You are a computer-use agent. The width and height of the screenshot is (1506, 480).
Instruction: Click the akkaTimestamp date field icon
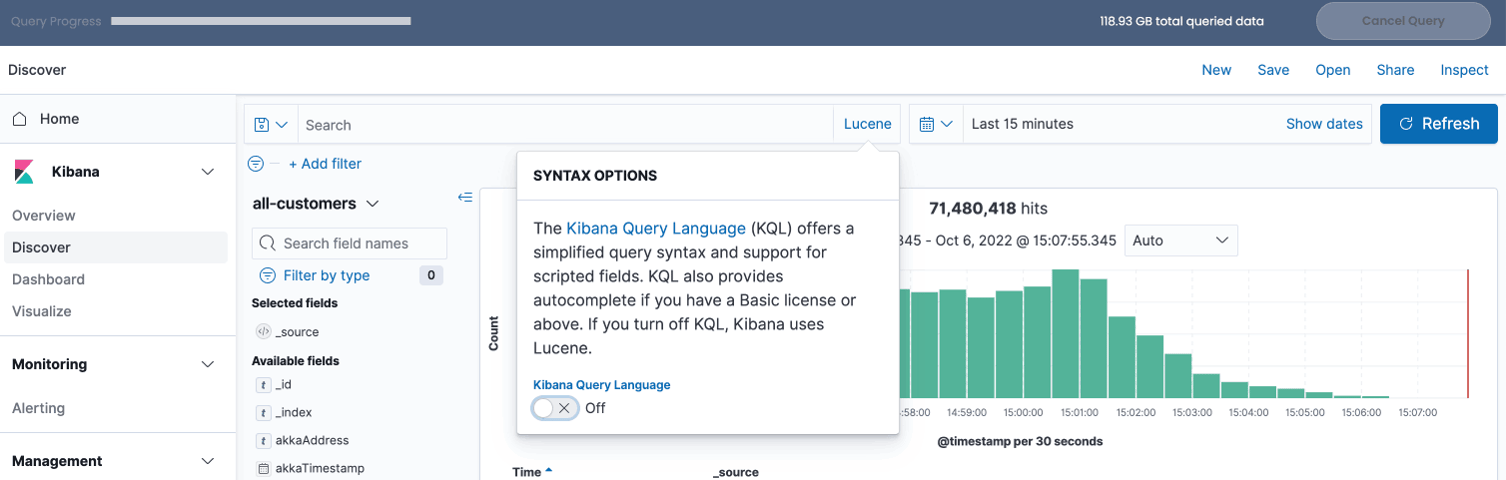pyautogui.click(x=263, y=468)
